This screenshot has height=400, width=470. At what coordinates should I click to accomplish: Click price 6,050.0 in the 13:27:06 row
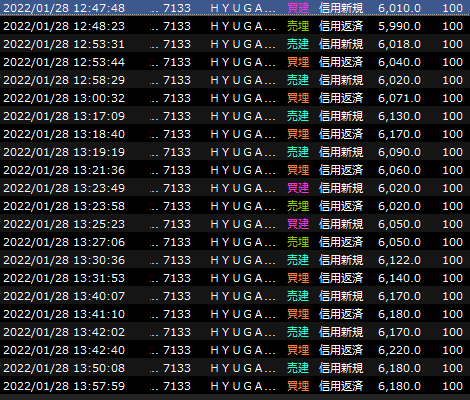[399, 242]
